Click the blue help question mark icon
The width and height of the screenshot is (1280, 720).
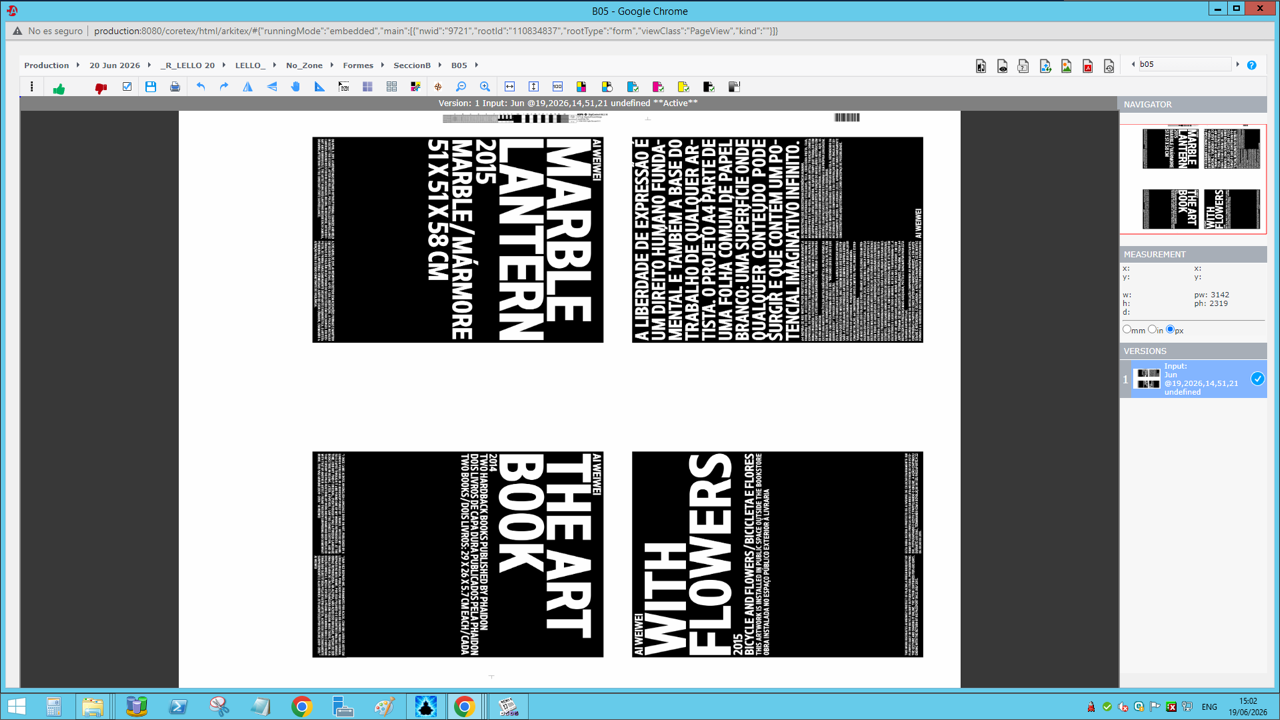pos(1252,65)
